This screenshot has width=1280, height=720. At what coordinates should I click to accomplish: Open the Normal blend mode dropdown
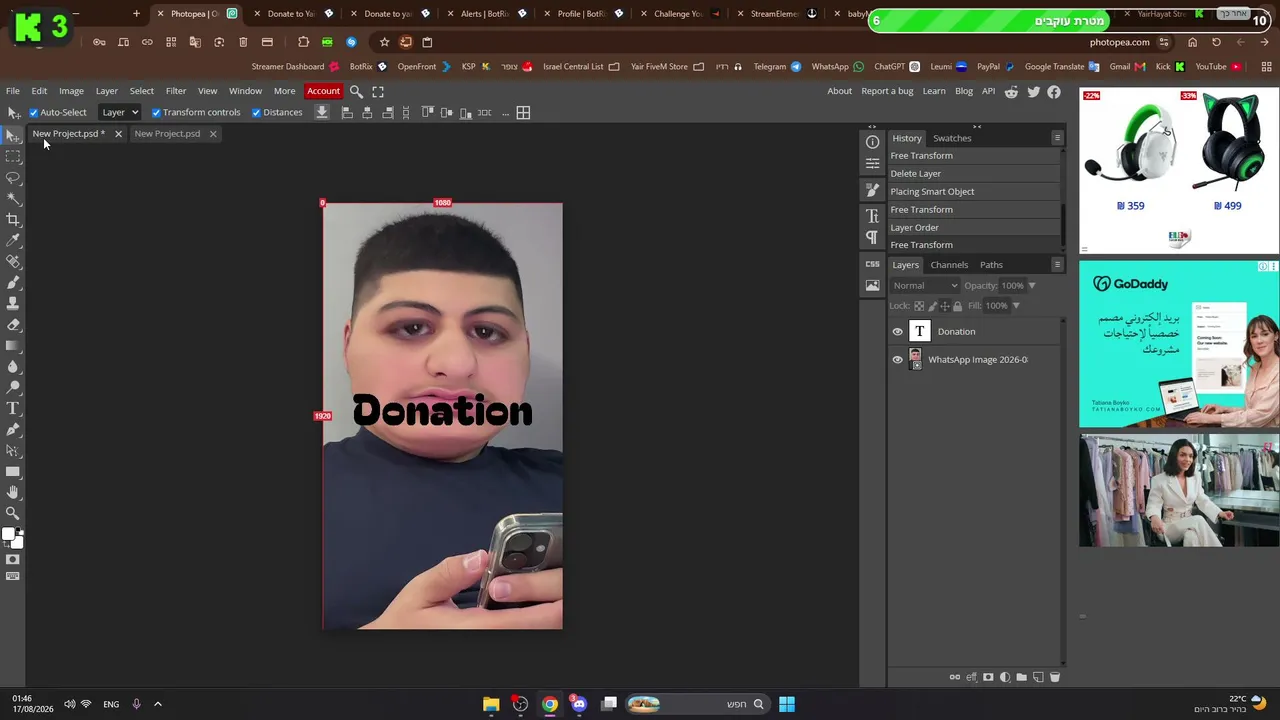point(925,286)
